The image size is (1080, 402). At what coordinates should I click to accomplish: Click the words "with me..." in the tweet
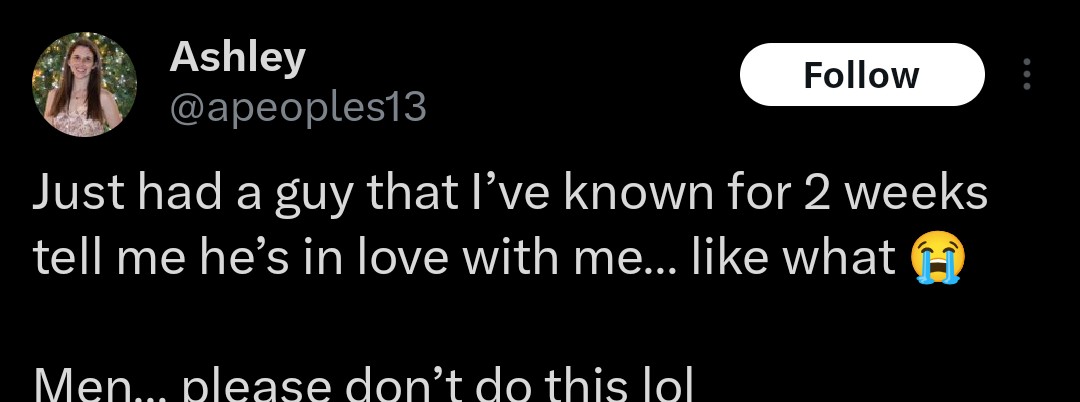[x=561, y=258]
